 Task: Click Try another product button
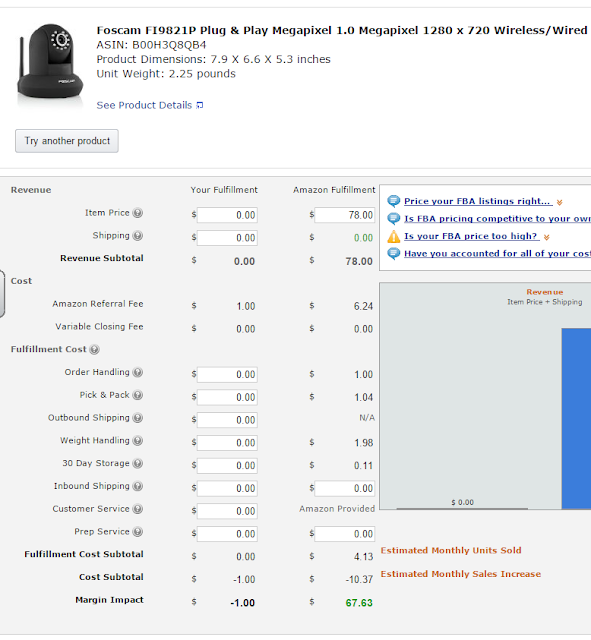(67, 141)
